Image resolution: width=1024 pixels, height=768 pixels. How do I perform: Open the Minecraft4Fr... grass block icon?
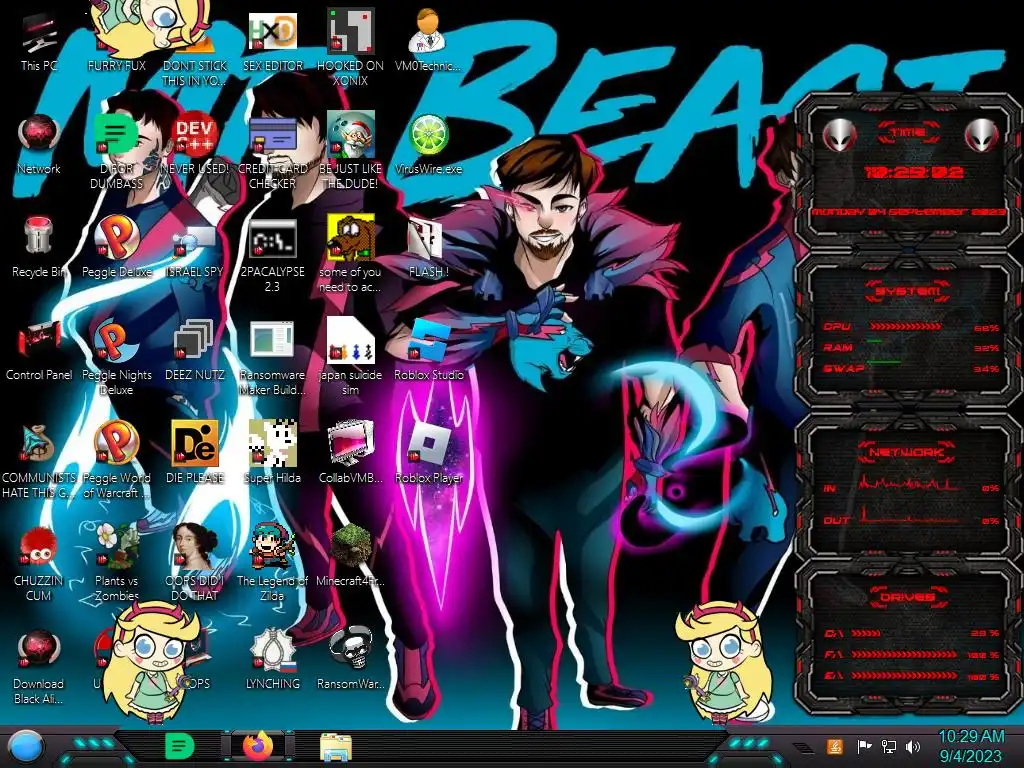point(351,556)
